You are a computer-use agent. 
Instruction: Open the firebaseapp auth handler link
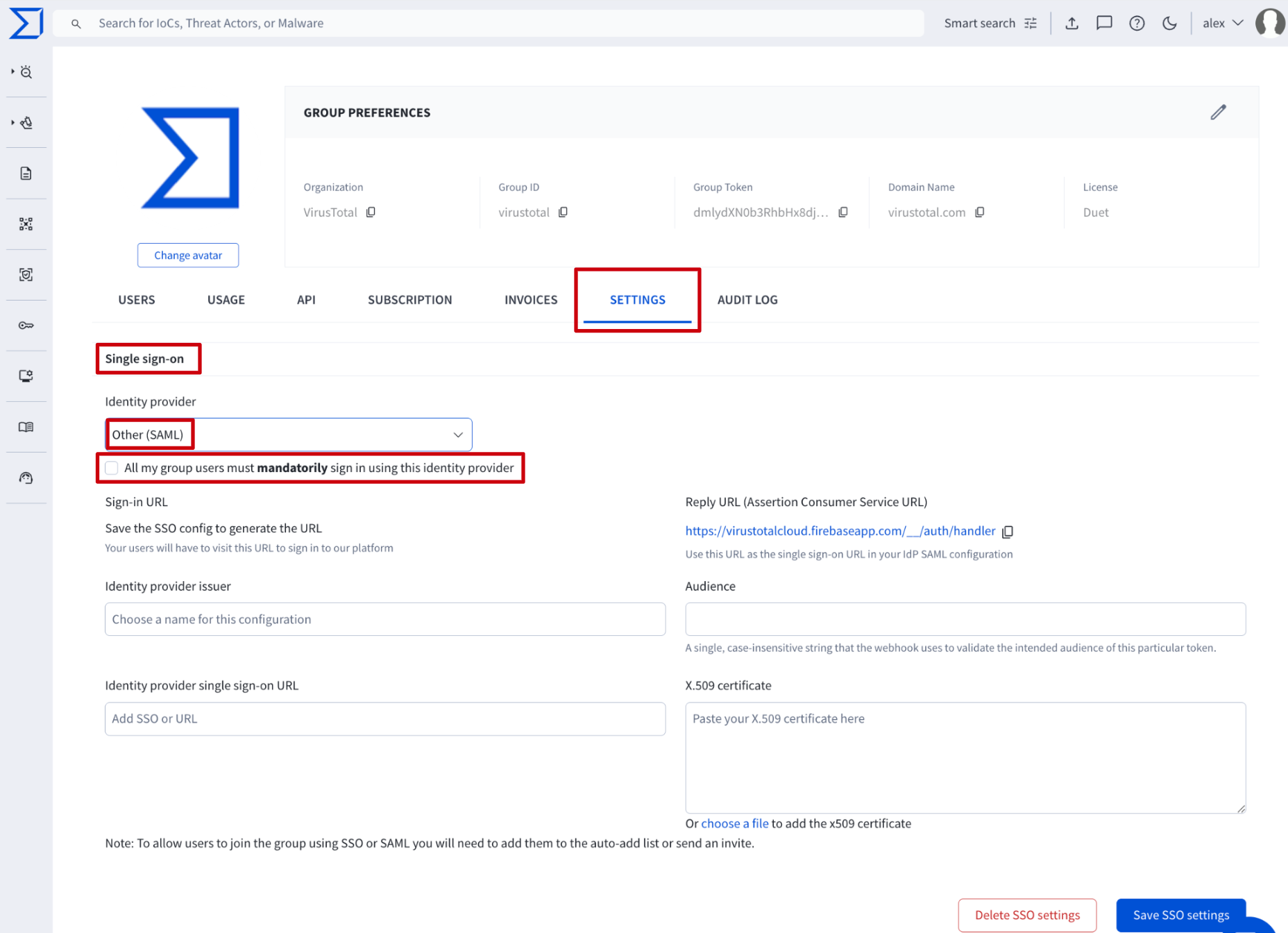(840, 531)
